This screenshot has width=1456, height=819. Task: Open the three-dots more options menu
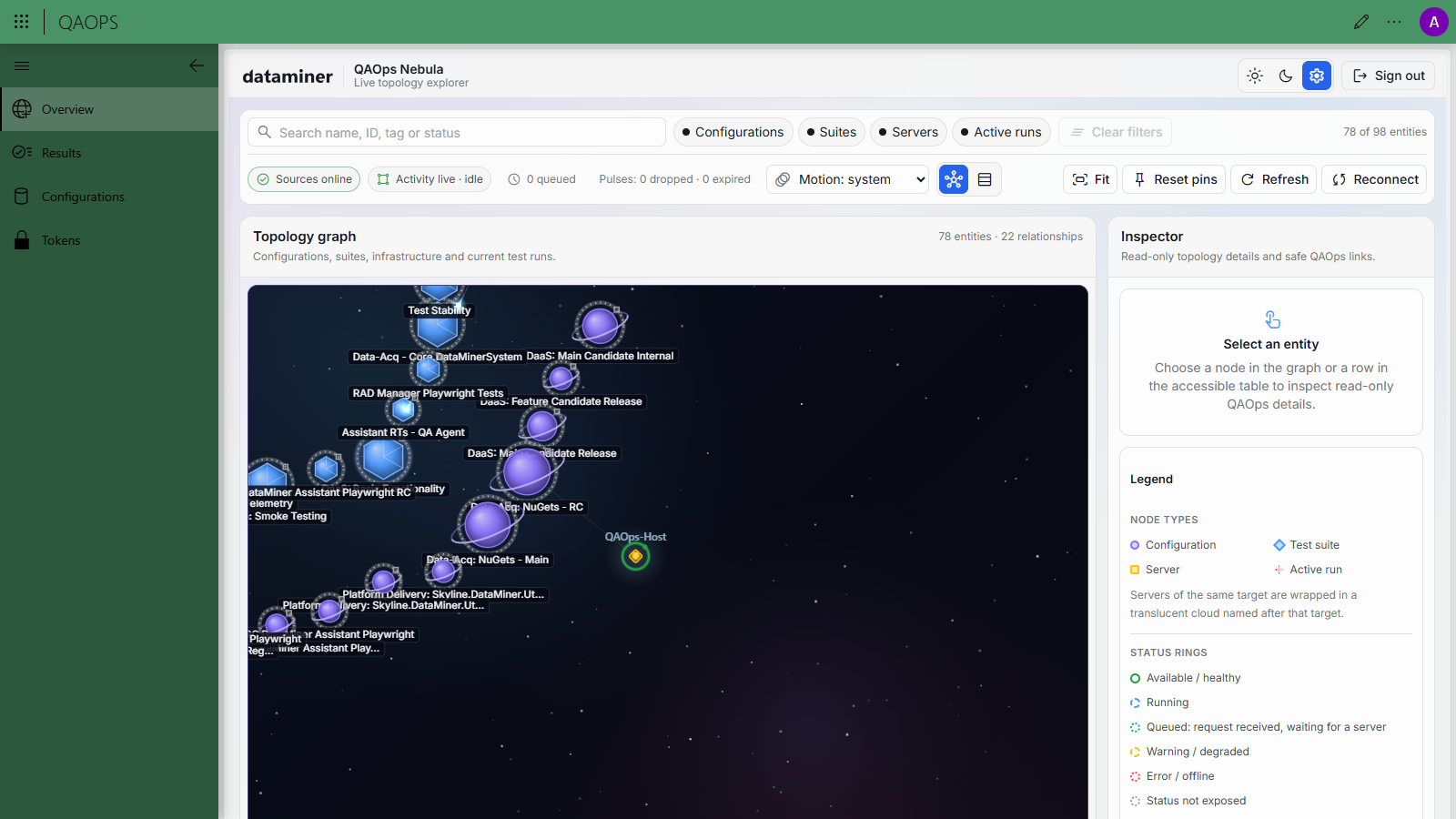[x=1394, y=22]
